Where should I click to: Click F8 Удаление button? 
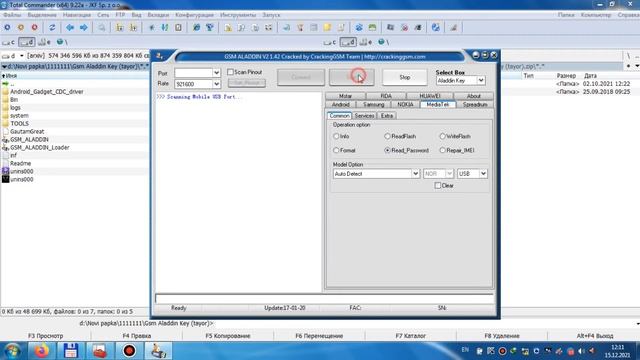click(x=502, y=336)
